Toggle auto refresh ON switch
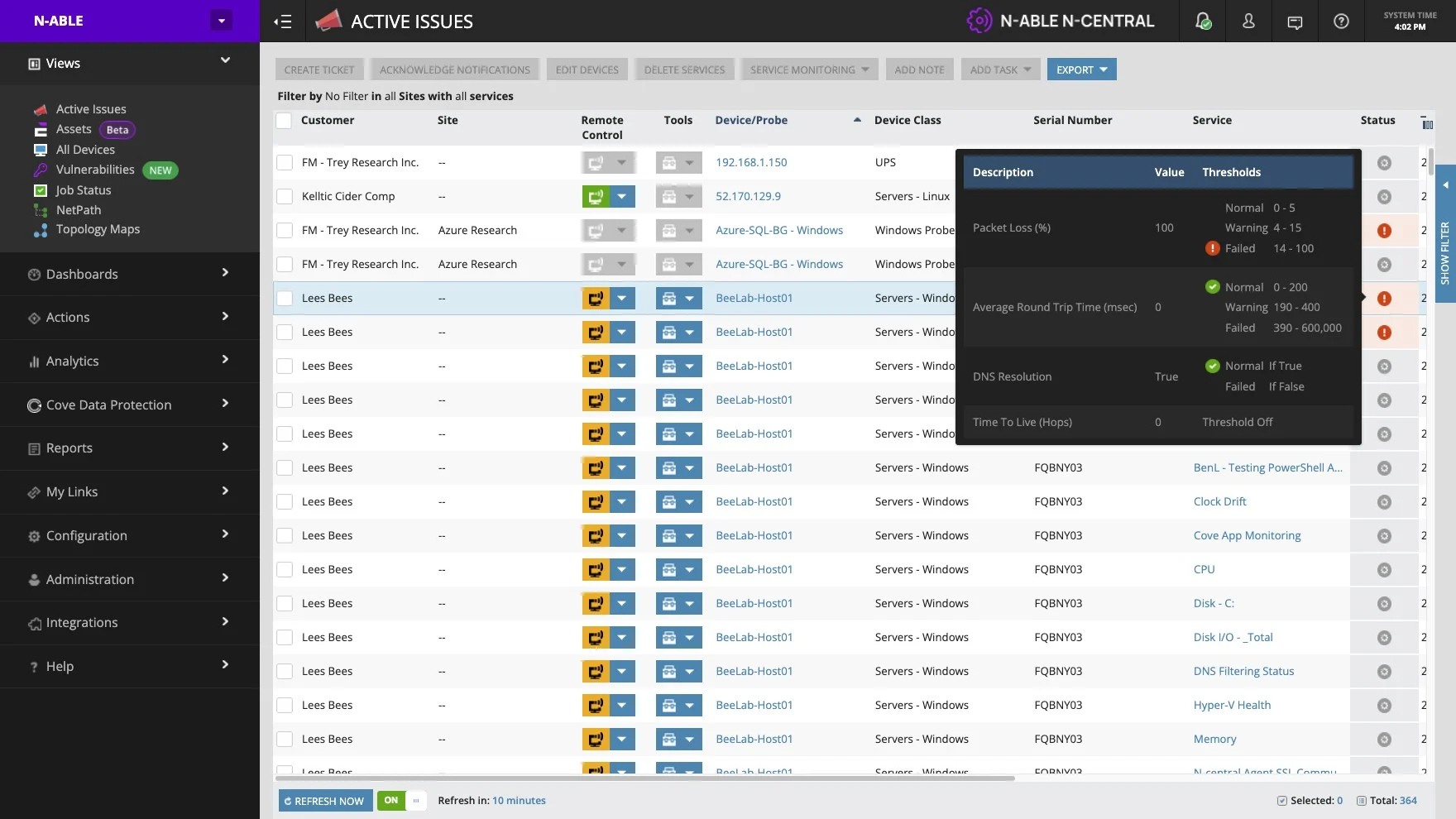This screenshot has height=819, width=1456. [402, 800]
